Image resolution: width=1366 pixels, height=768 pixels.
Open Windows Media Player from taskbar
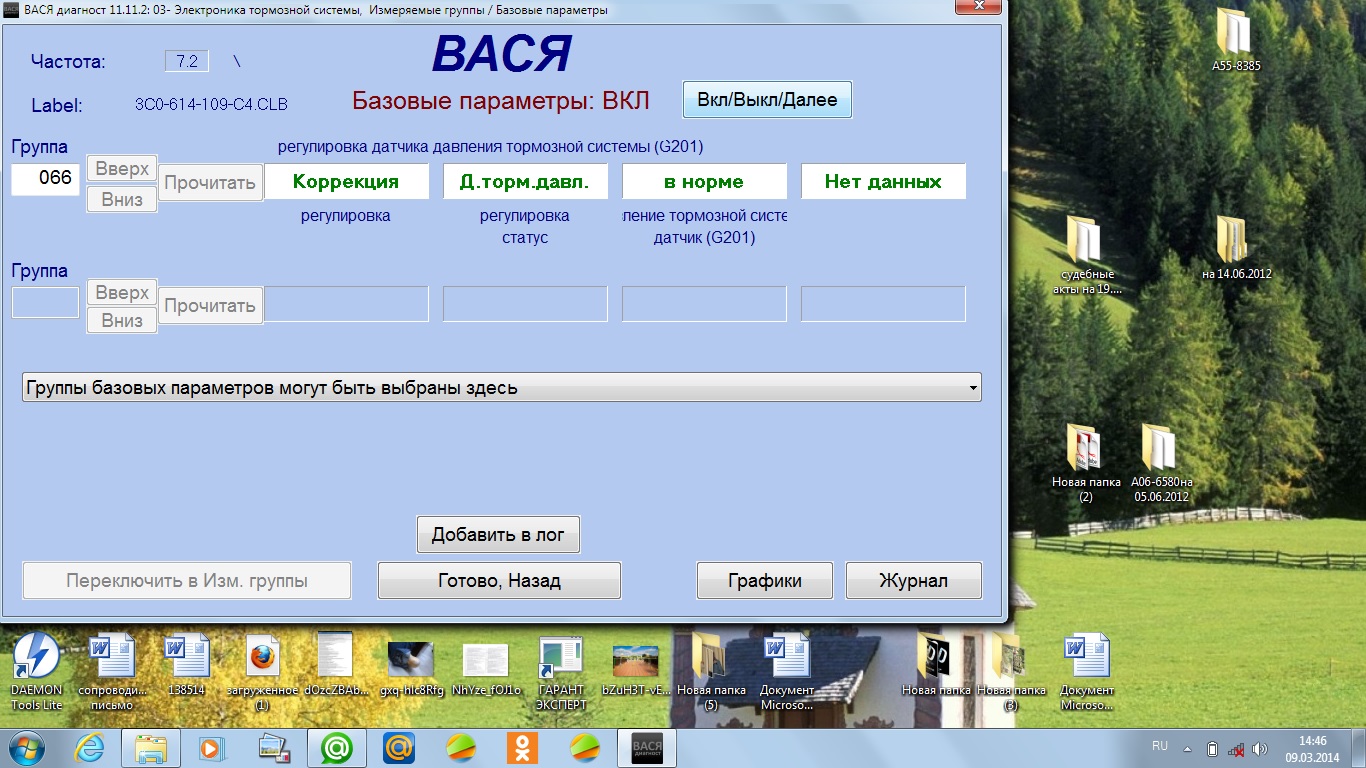(211, 747)
